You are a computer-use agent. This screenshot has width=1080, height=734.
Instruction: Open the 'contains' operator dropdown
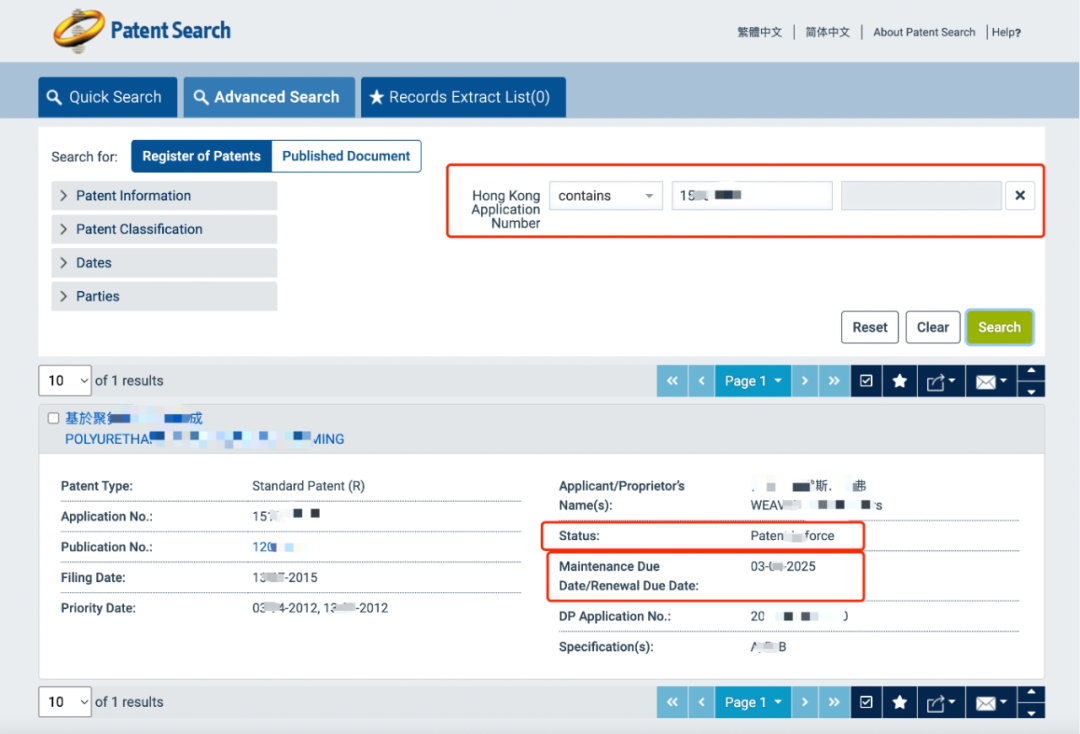605,196
